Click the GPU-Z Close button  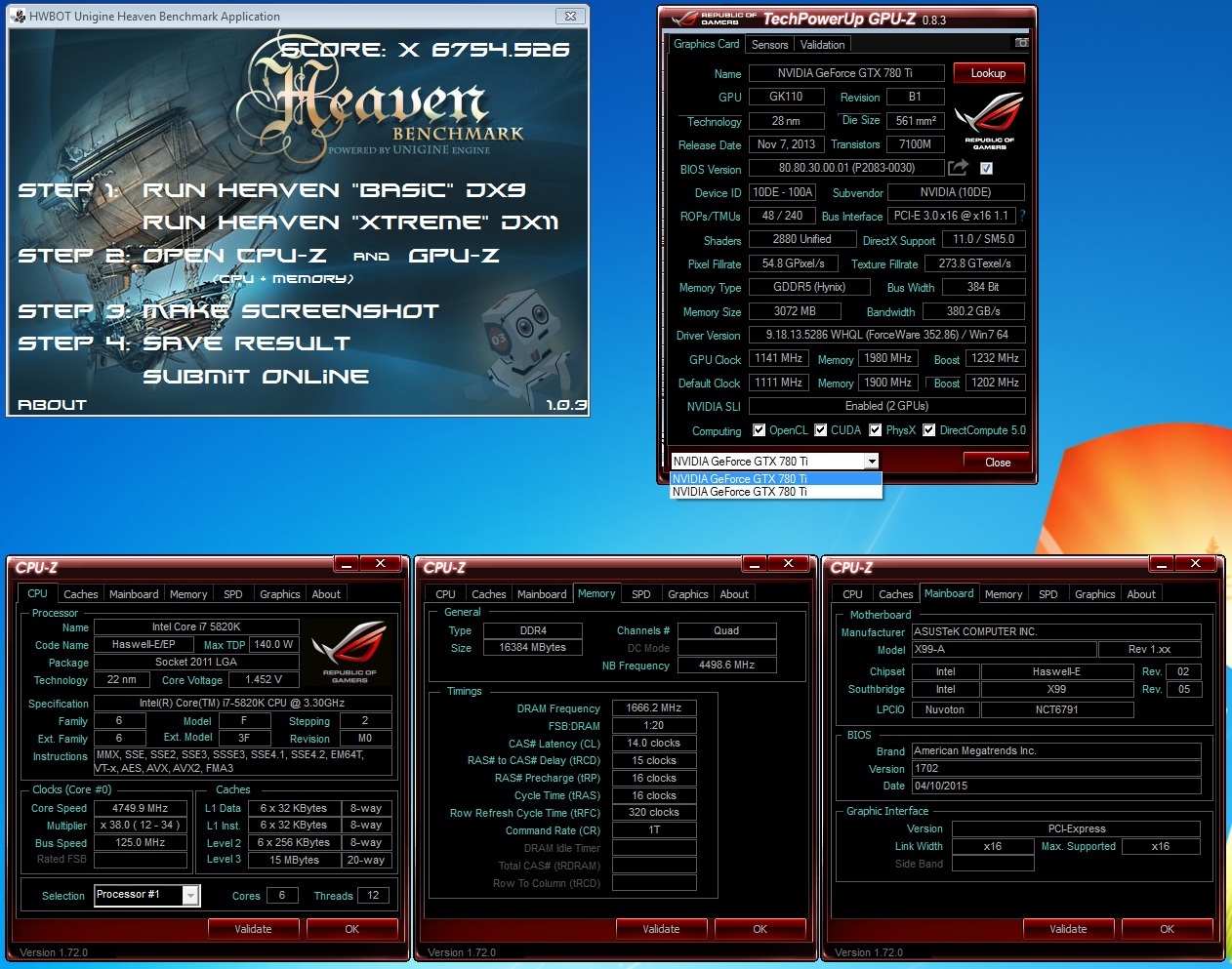(998, 463)
